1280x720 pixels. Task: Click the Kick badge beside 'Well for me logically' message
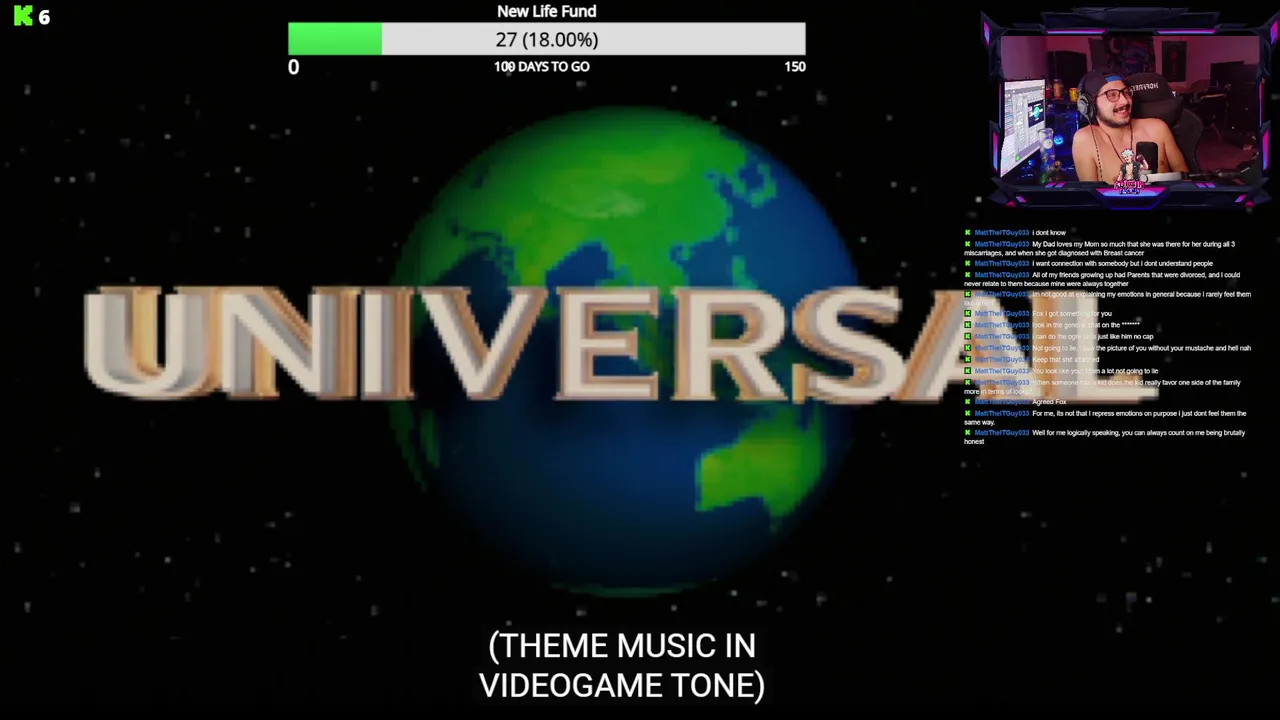[968, 433]
